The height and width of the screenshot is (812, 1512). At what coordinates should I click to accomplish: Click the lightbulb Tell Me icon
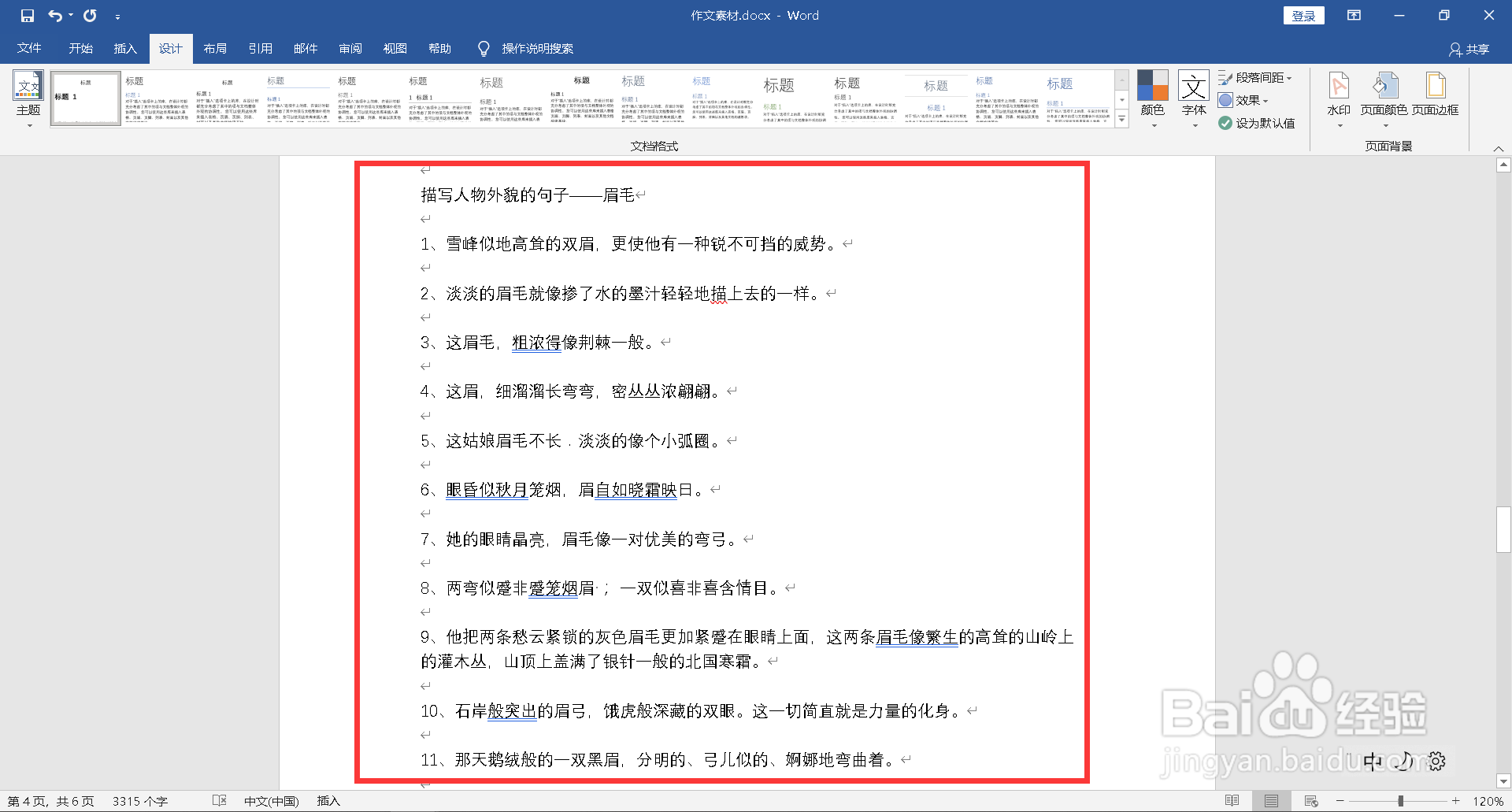click(484, 49)
